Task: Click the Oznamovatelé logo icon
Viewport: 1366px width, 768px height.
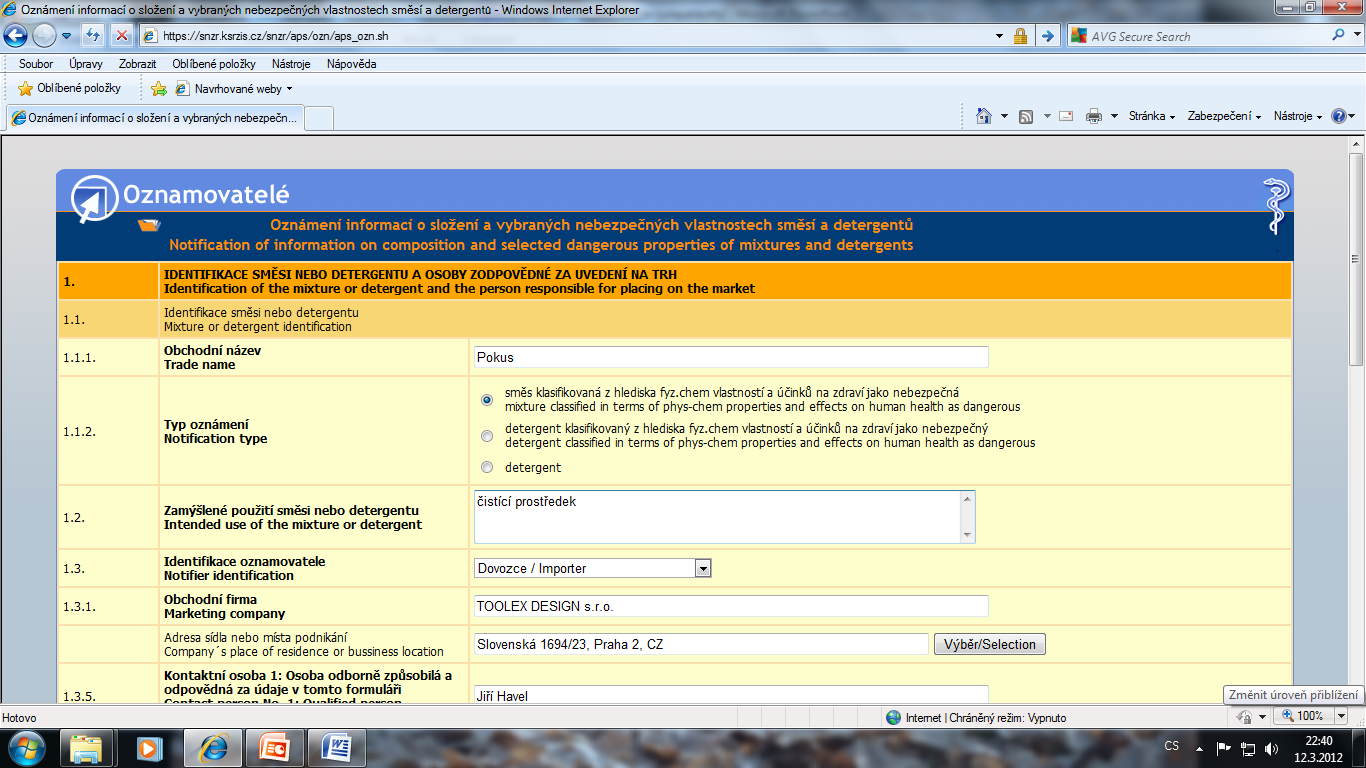Action: click(x=95, y=198)
